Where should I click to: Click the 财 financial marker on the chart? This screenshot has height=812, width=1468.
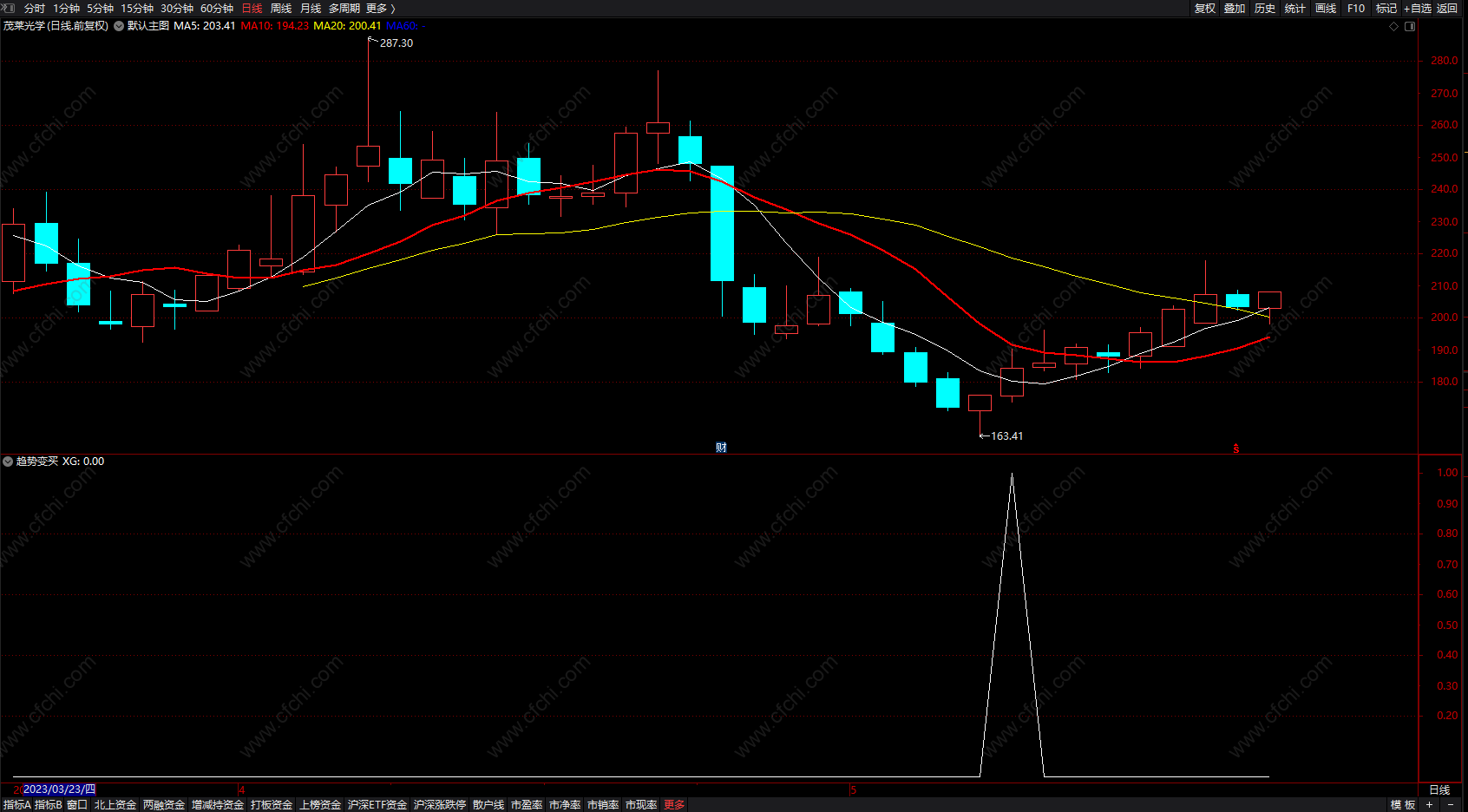(721, 447)
